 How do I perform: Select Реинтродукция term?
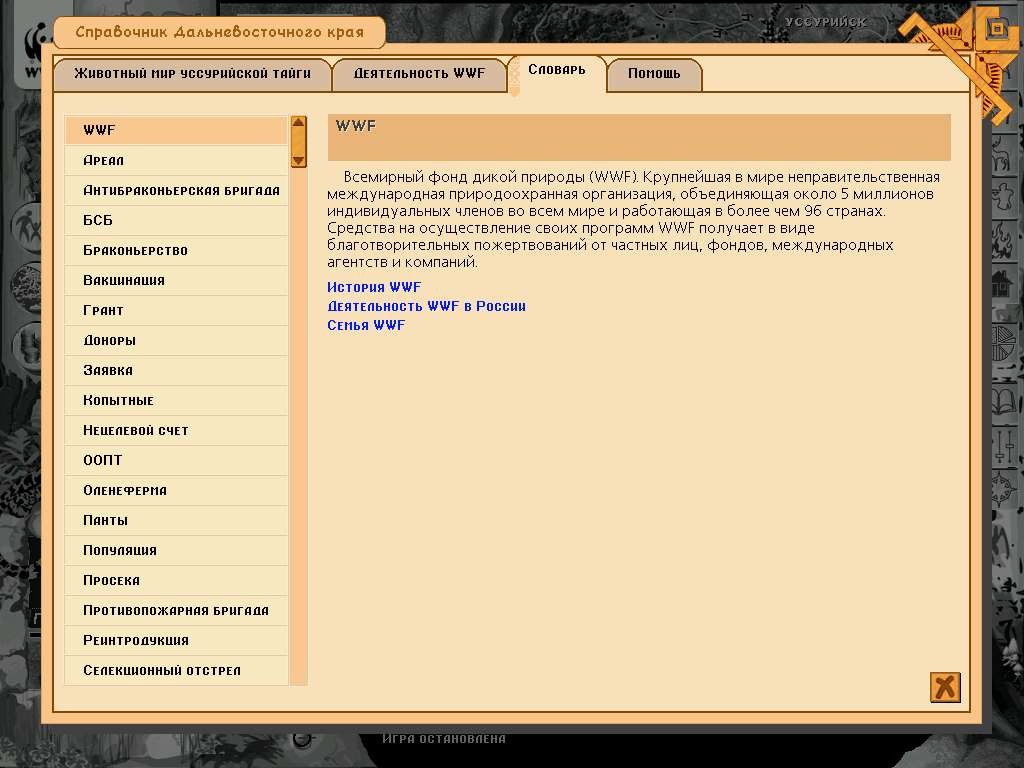[176, 641]
